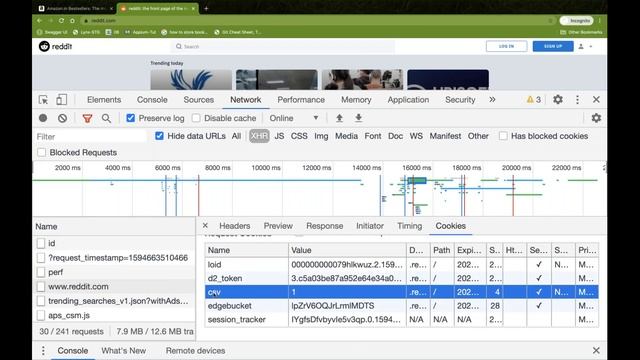Expand the reddit user menu arrow
This screenshot has width=640, height=360.
click(x=591, y=47)
